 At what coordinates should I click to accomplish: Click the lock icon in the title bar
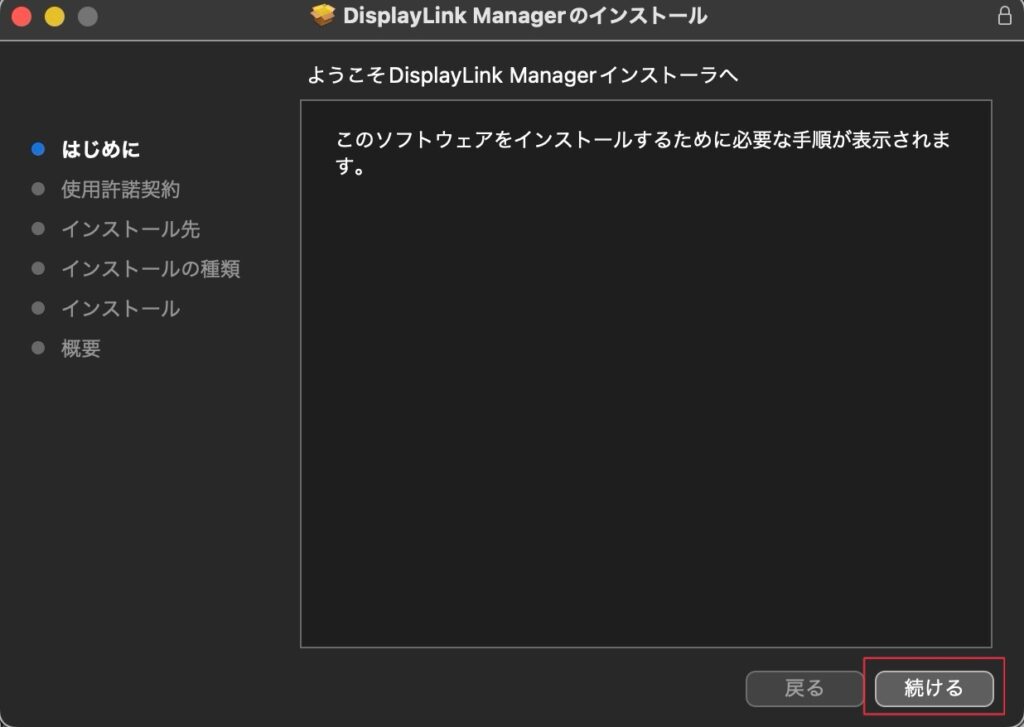point(1004,15)
